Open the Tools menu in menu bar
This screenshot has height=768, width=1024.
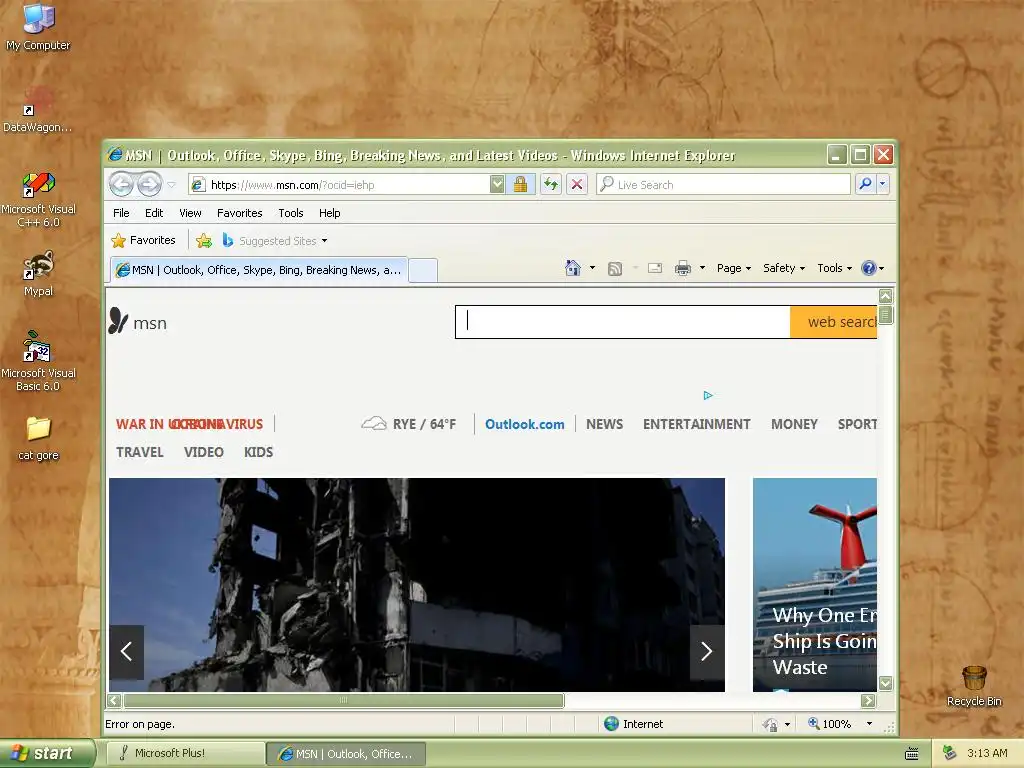[x=291, y=213]
